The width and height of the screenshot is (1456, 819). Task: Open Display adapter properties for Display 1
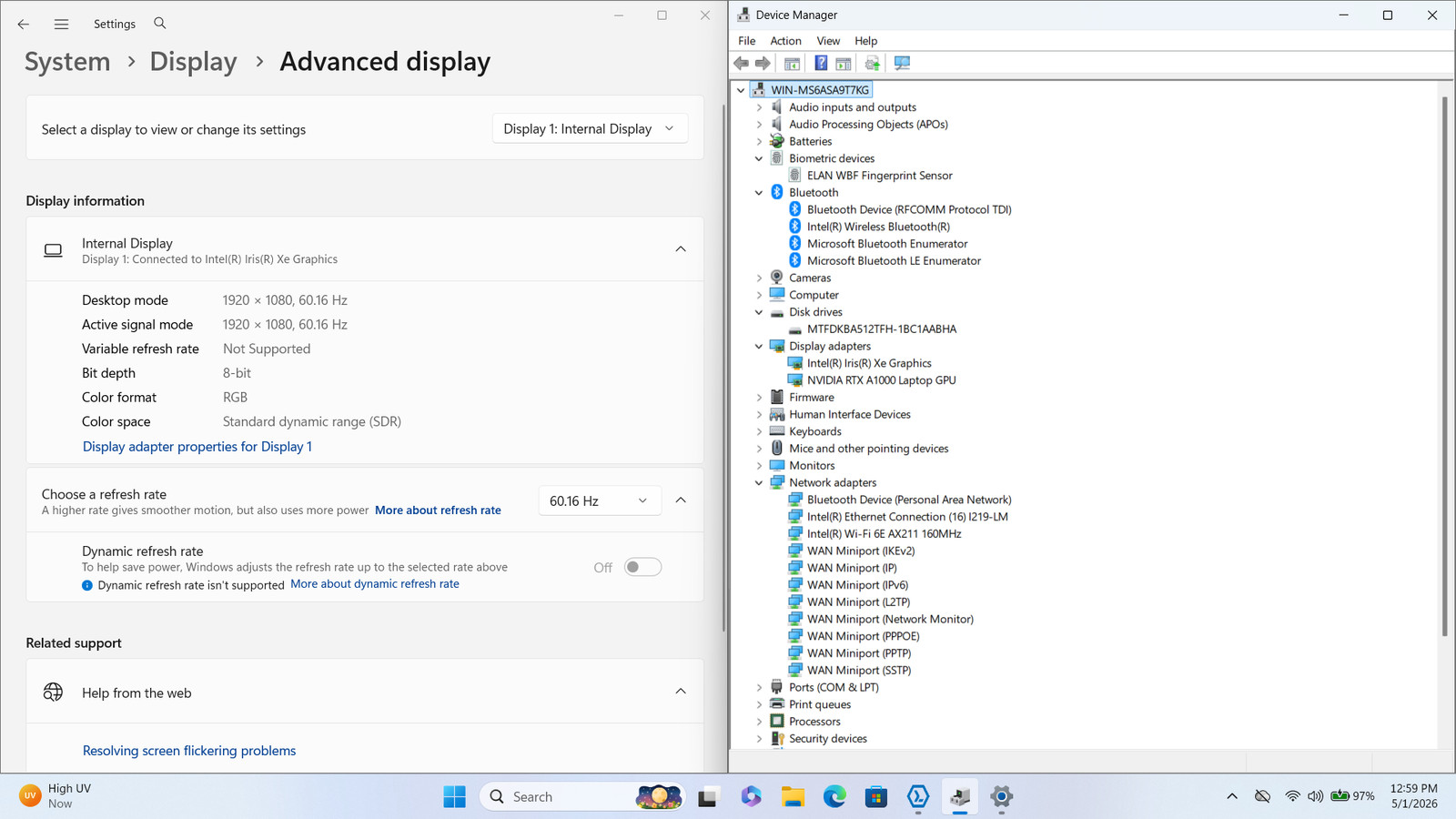pos(197,447)
